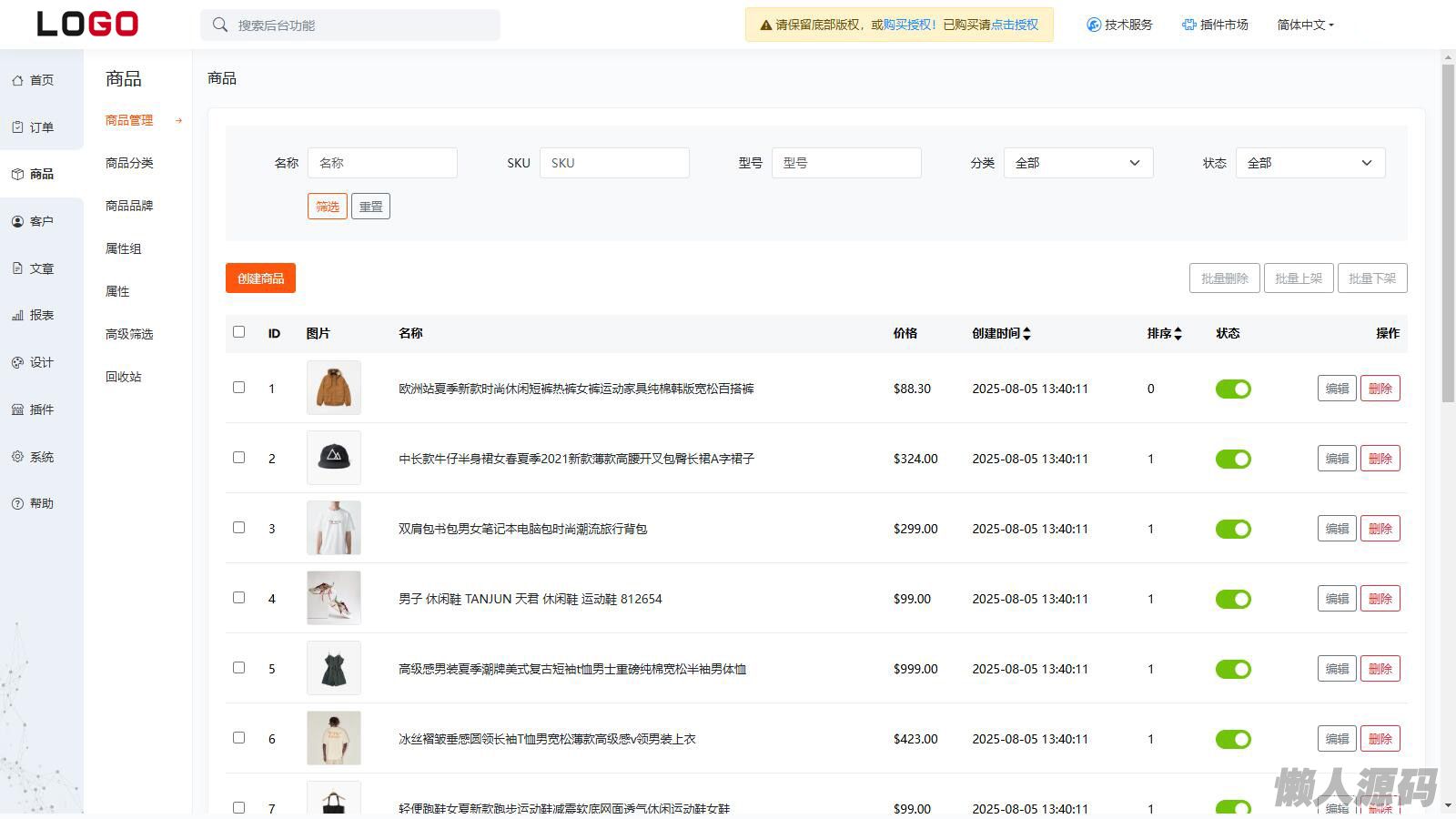Click the search magnifier icon
The width and height of the screenshot is (1456, 819).
tap(220, 25)
